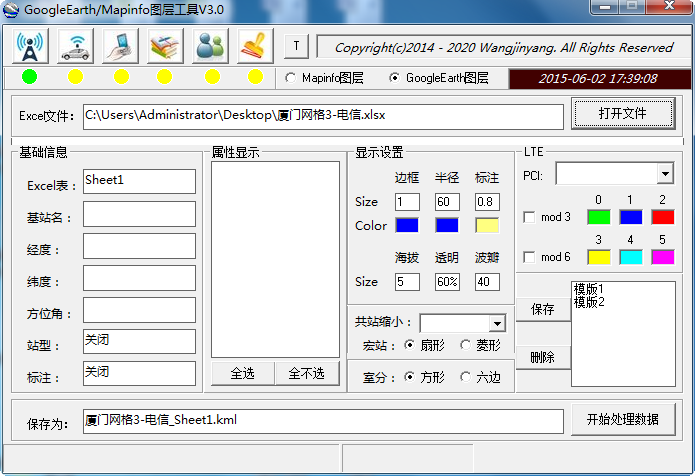The image size is (695, 476).
Task: Click the 海拔 size field with value 5
Action: click(407, 282)
